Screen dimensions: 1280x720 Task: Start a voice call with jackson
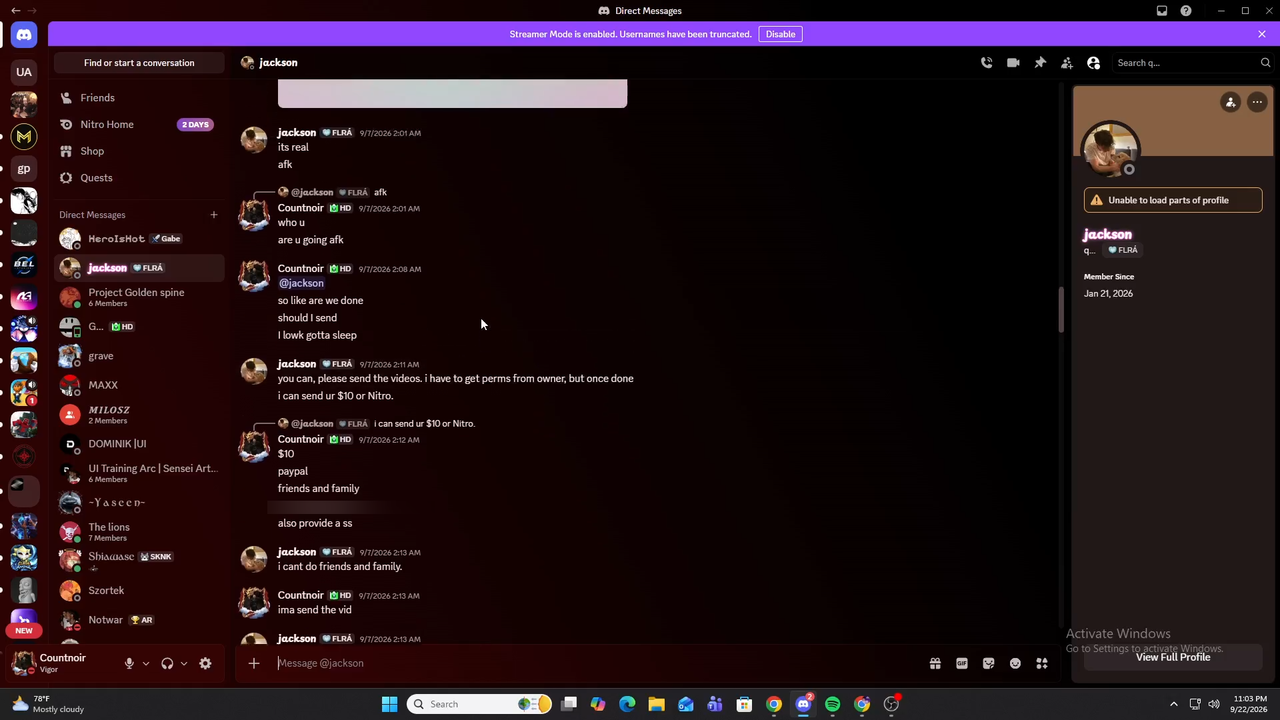coord(986,63)
